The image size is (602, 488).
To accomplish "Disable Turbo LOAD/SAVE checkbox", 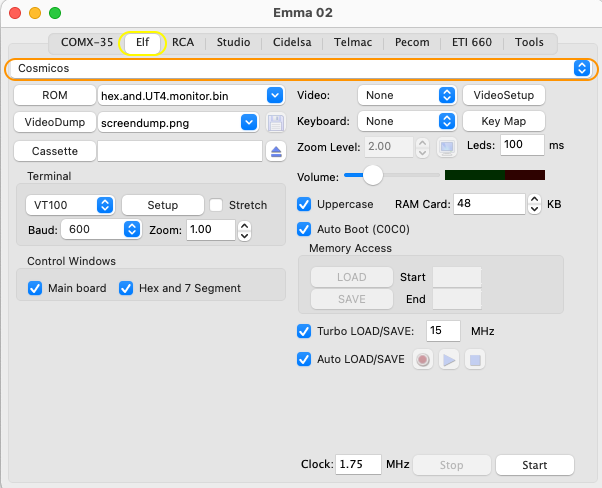I will tap(304, 331).
